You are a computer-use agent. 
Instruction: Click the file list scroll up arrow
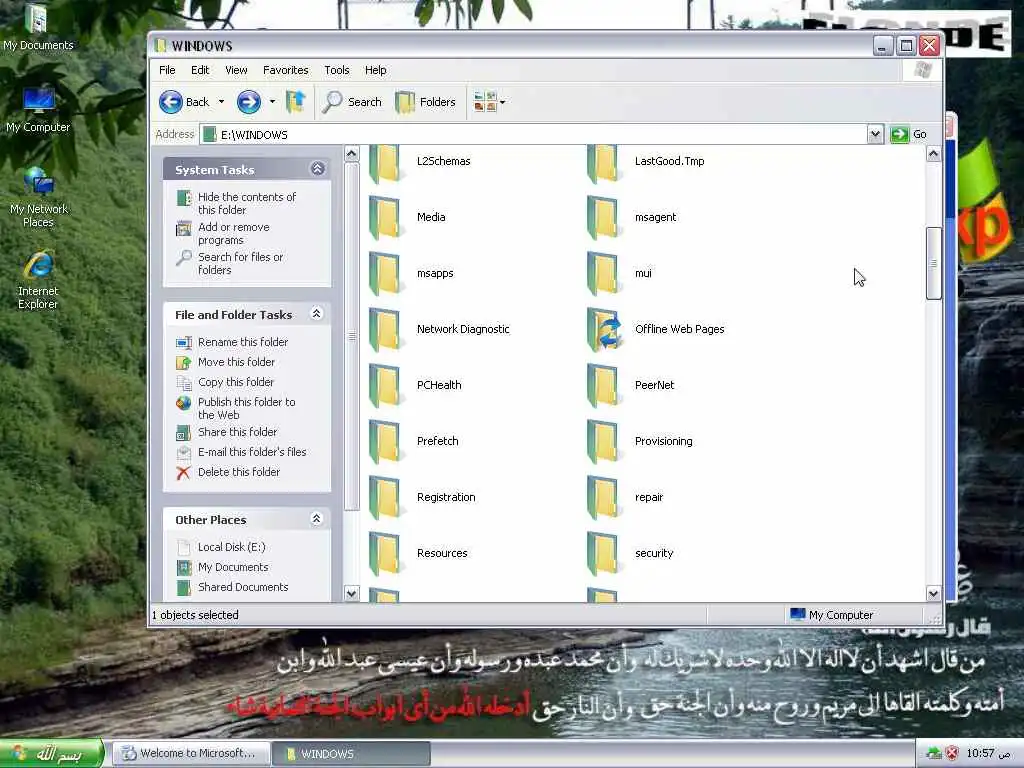[x=933, y=154]
